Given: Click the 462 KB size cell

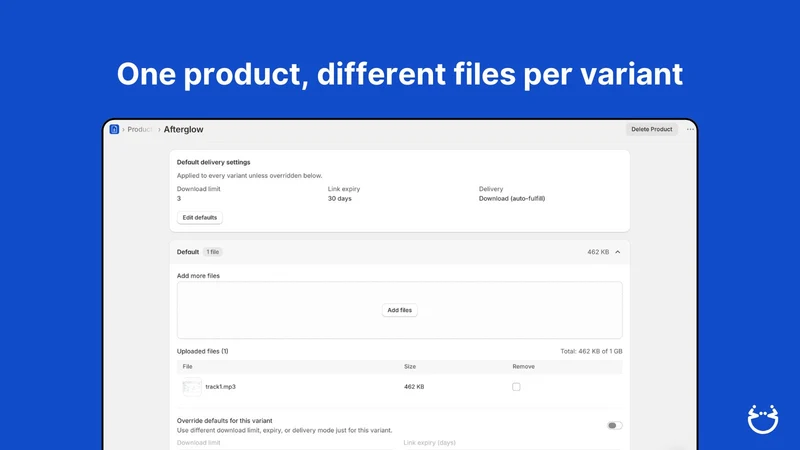Looking at the screenshot, I should pyautogui.click(x=414, y=387).
